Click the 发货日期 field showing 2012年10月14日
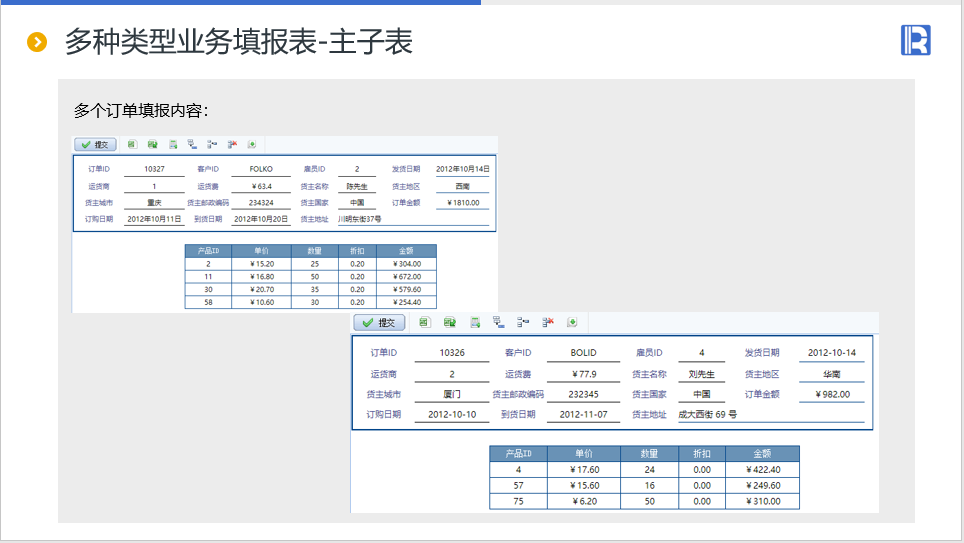This screenshot has height=543, width=964. click(x=462, y=169)
